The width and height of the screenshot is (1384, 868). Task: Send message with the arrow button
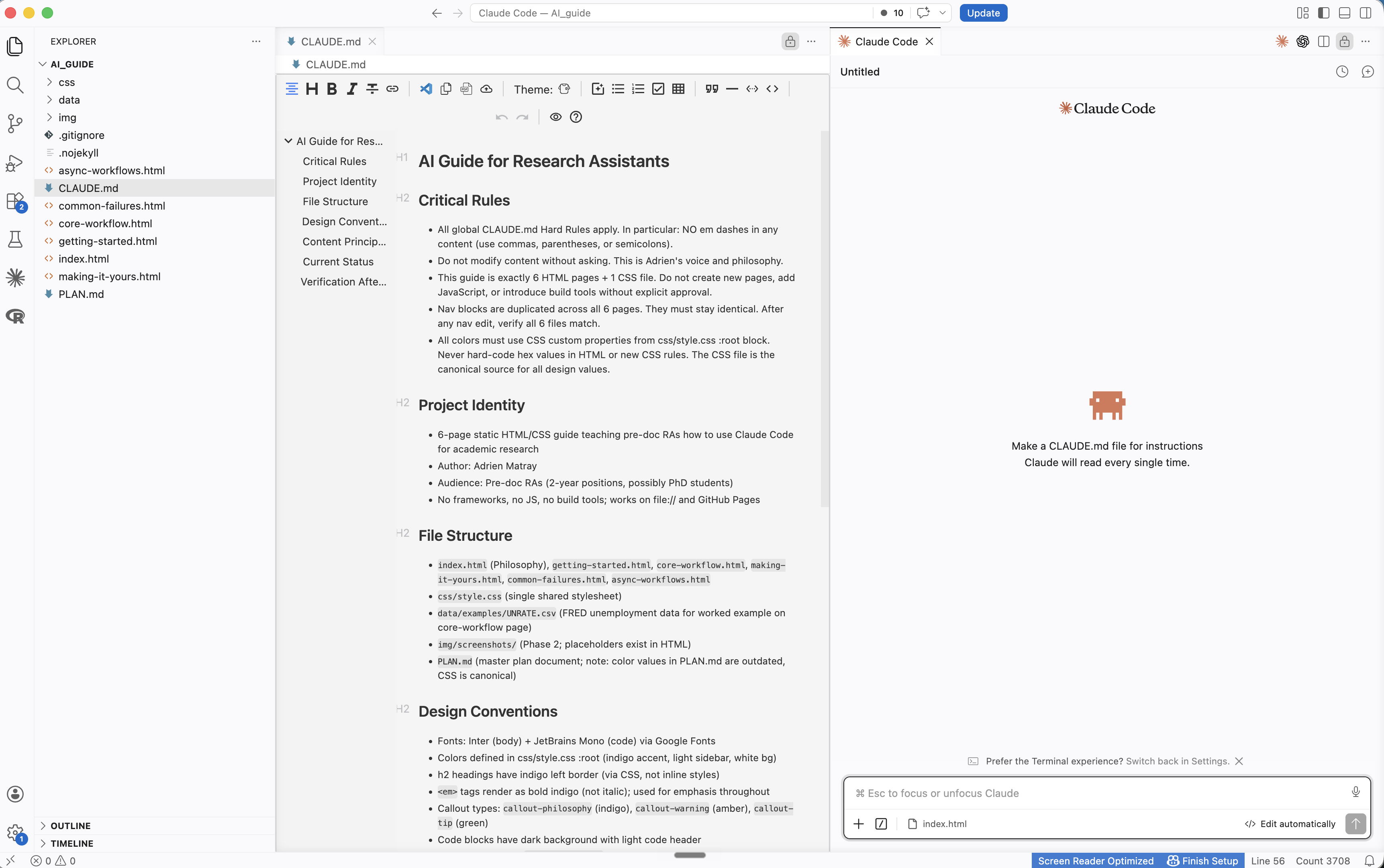[1355, 824]
